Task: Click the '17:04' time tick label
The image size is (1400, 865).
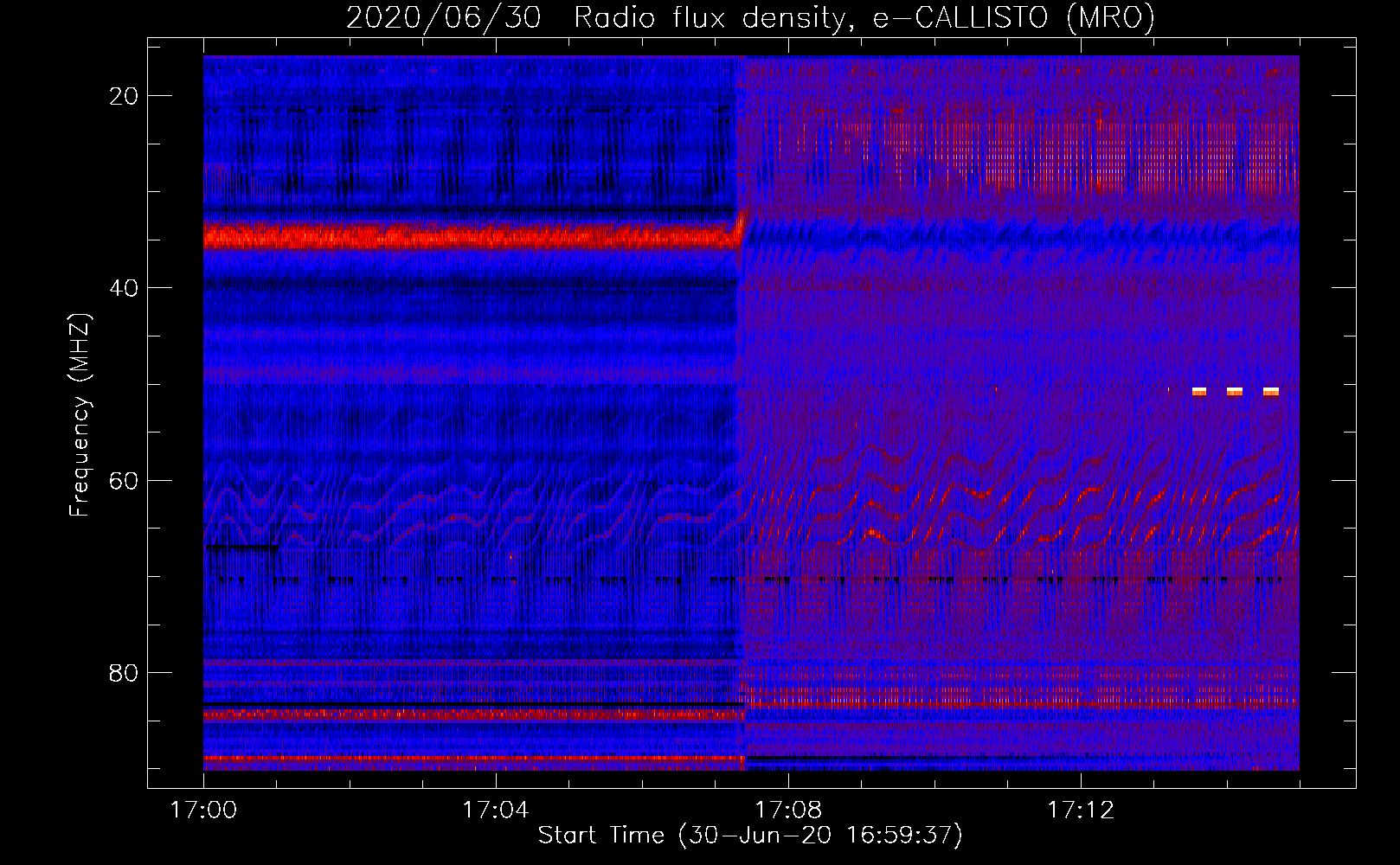Action: 495,810
